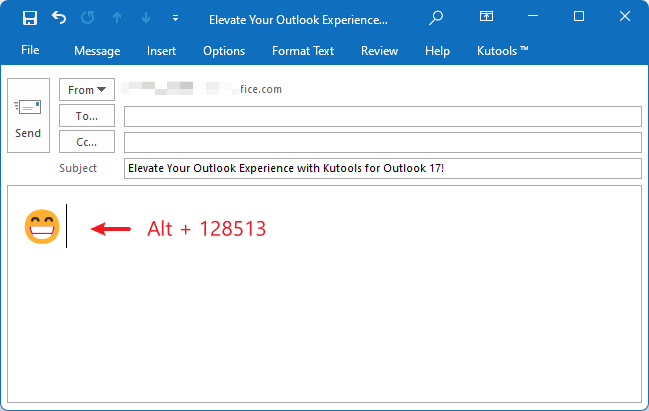Screen dimensions: 649x411
Task: Click the Undo arrow icon
Action: [x=59, y=18]
